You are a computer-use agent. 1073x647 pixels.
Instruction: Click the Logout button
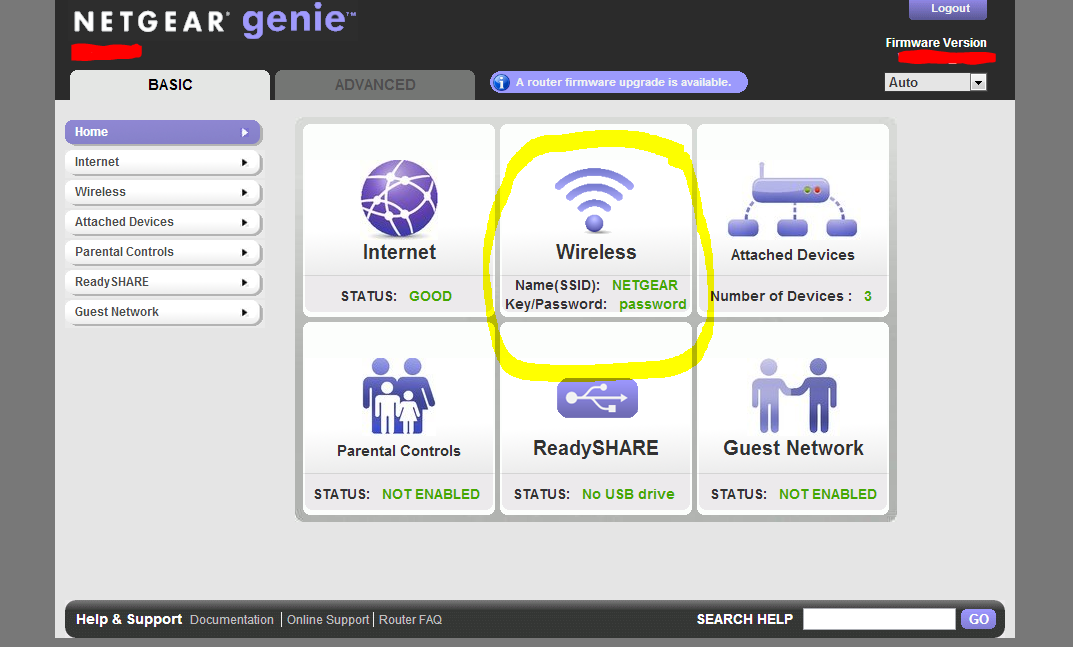(948, 9)
